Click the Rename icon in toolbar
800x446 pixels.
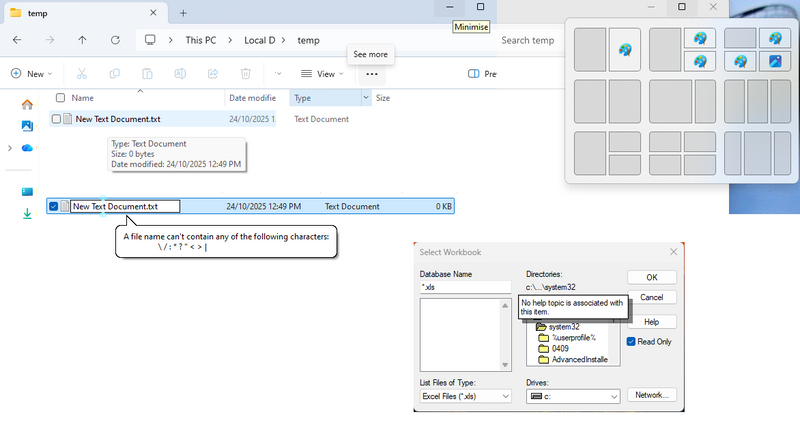[x=180, y=74]
